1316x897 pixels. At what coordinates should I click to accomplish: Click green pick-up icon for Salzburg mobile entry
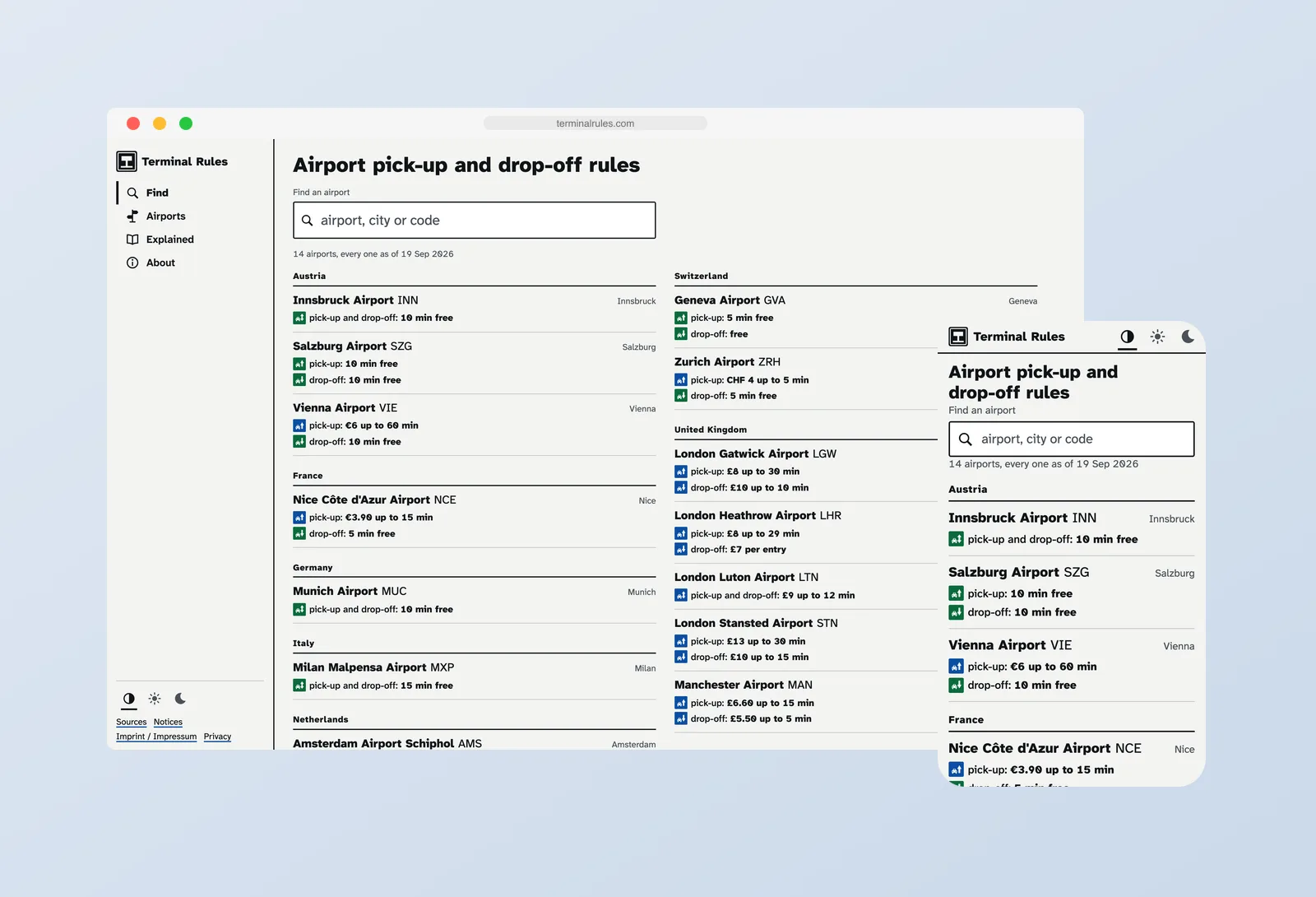coord(956,593)
